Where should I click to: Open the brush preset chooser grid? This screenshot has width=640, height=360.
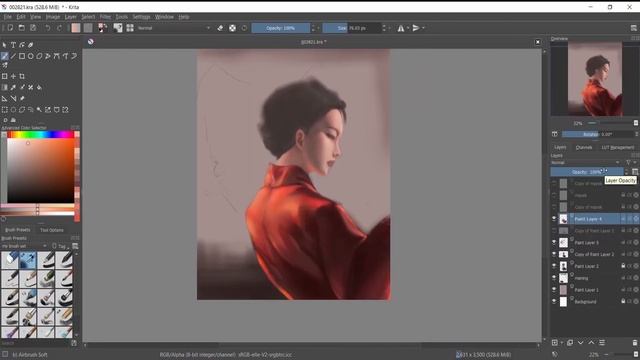click(x=130, y=28)
